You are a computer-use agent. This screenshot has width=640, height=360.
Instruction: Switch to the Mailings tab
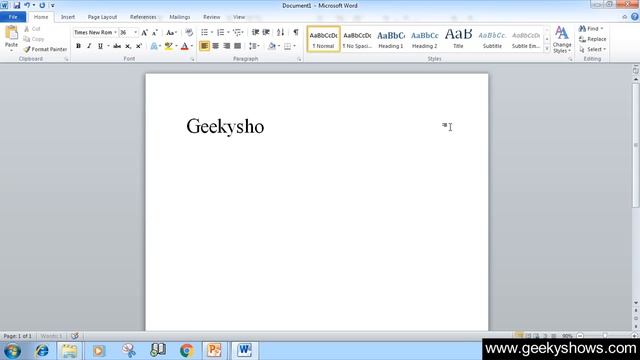(180, 17)
